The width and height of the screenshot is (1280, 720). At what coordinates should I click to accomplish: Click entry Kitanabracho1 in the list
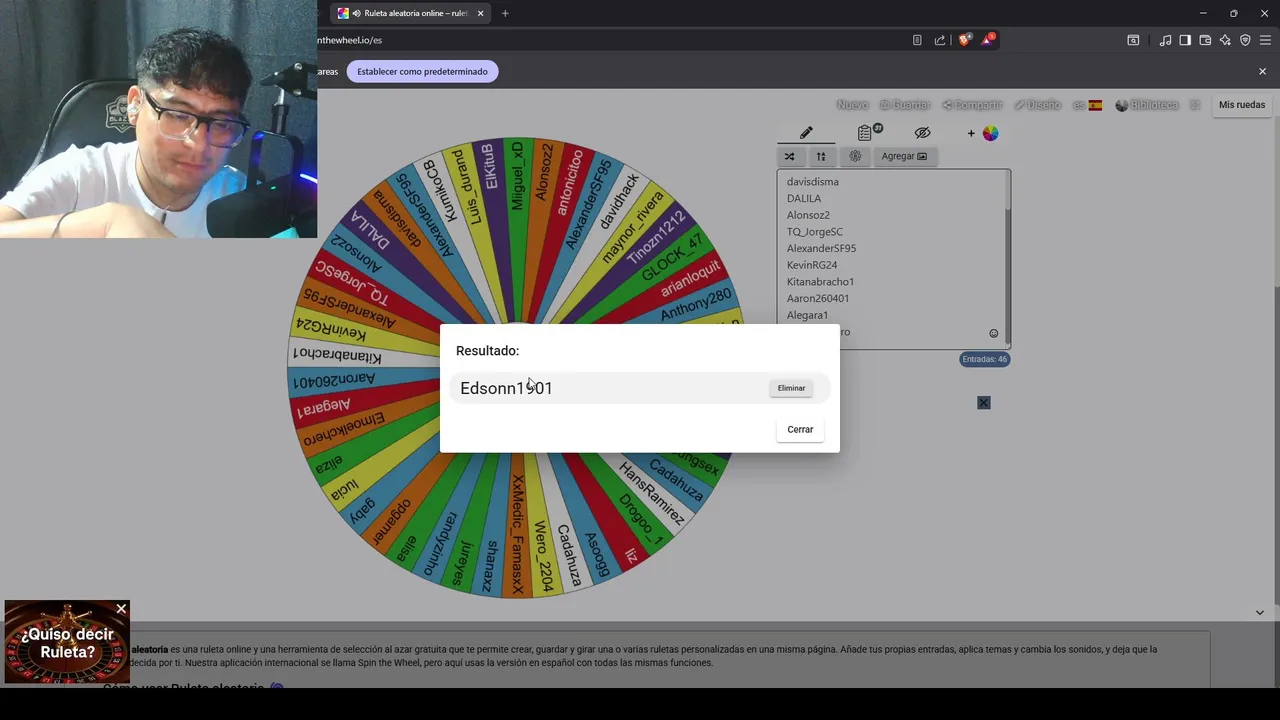click(x=820, y=282)
